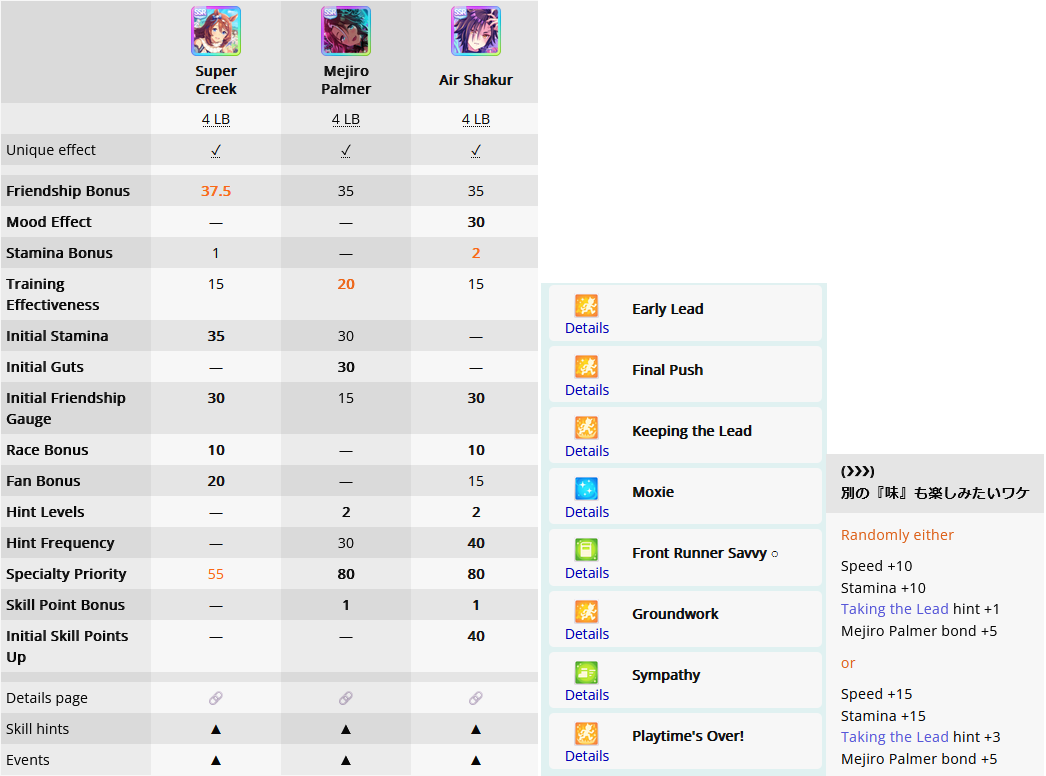Viewport: 1046px width, 776px height.
Task: Expand Skill hints for Super Creek
Action: pos(215,729)
